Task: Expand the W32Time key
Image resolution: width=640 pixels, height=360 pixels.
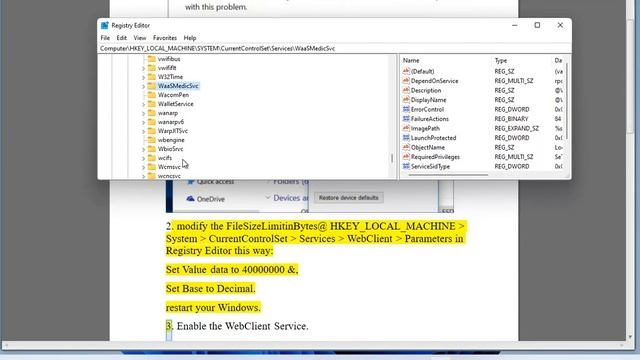Action: tap(143, 78)
